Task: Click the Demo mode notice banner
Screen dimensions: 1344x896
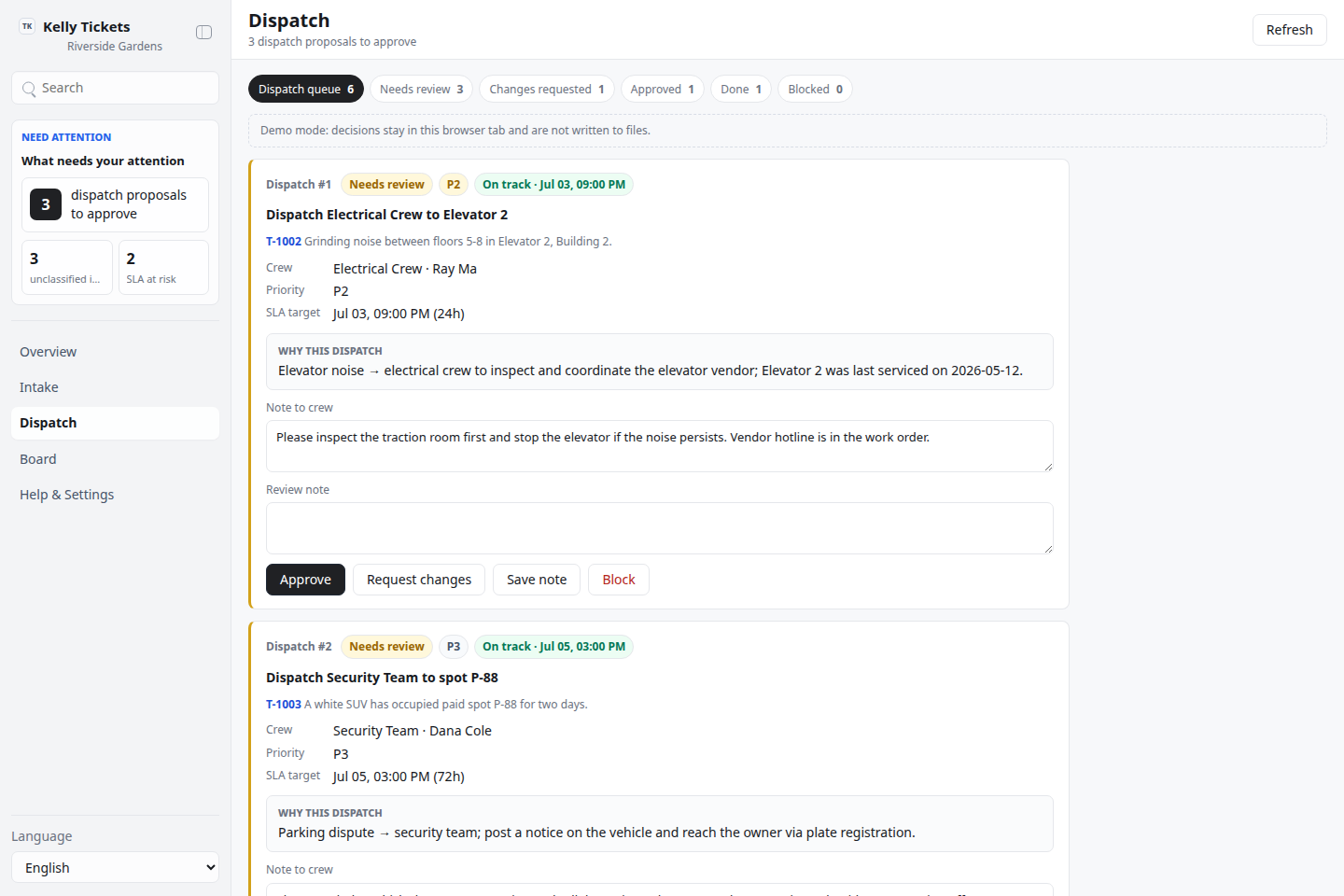Action: coord(787,131)
